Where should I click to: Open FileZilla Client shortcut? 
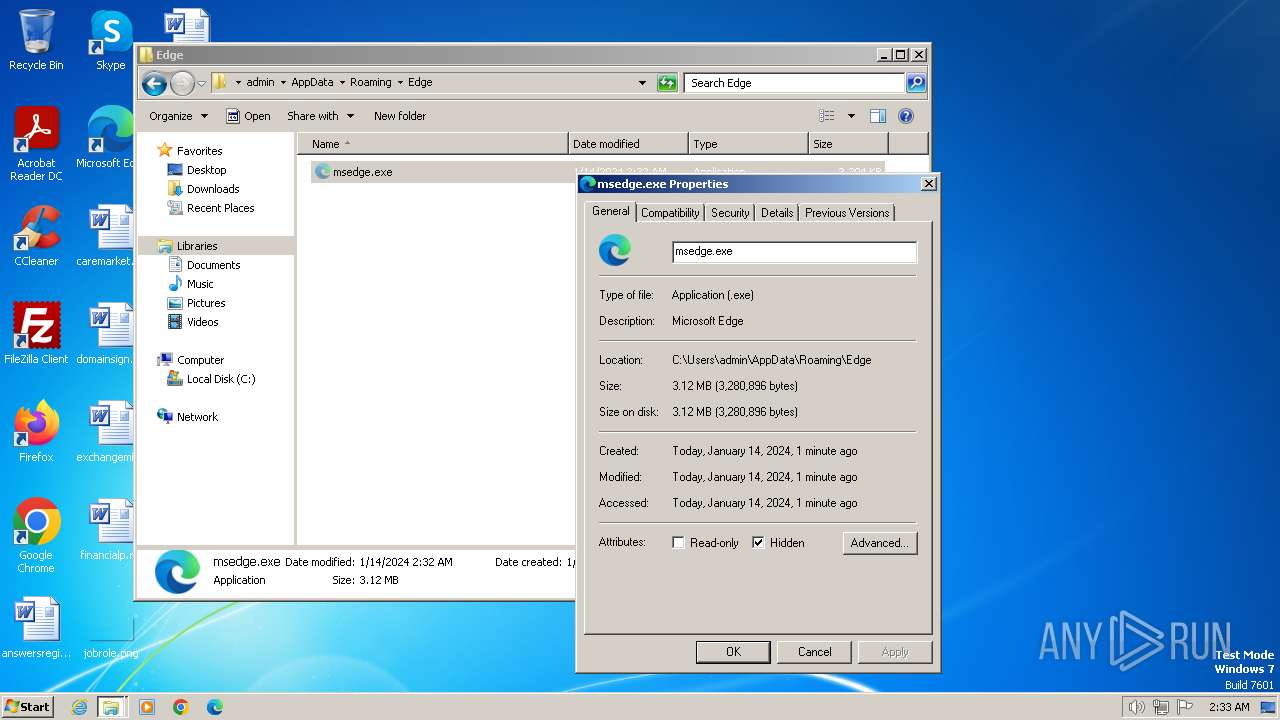(36, 334)
